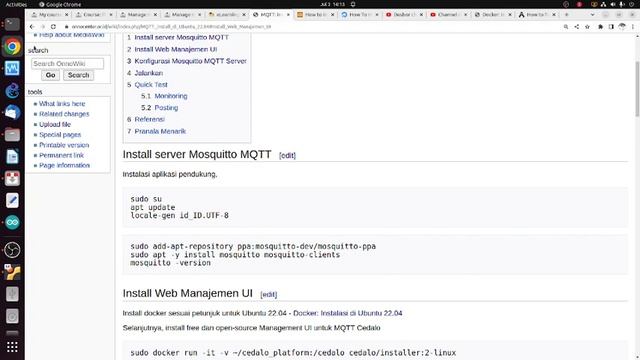Open the Show Applications grid
The image size is (640, 360).
[x=12, y=347]
